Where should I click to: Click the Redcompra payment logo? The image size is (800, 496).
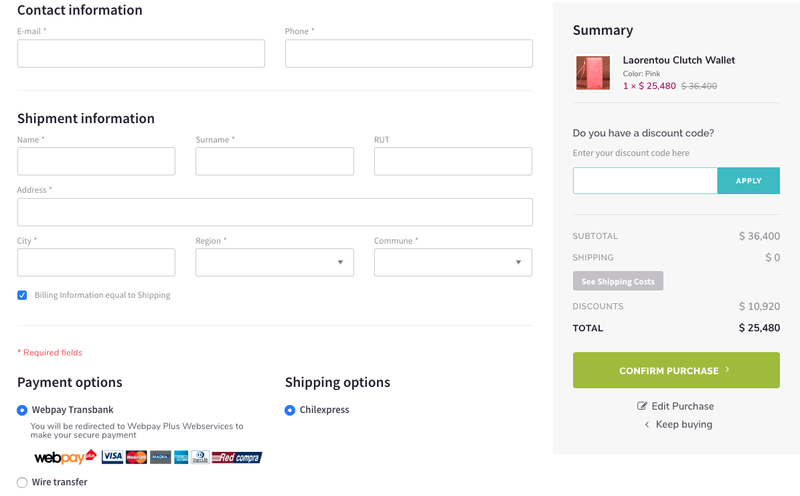[237, 457]
